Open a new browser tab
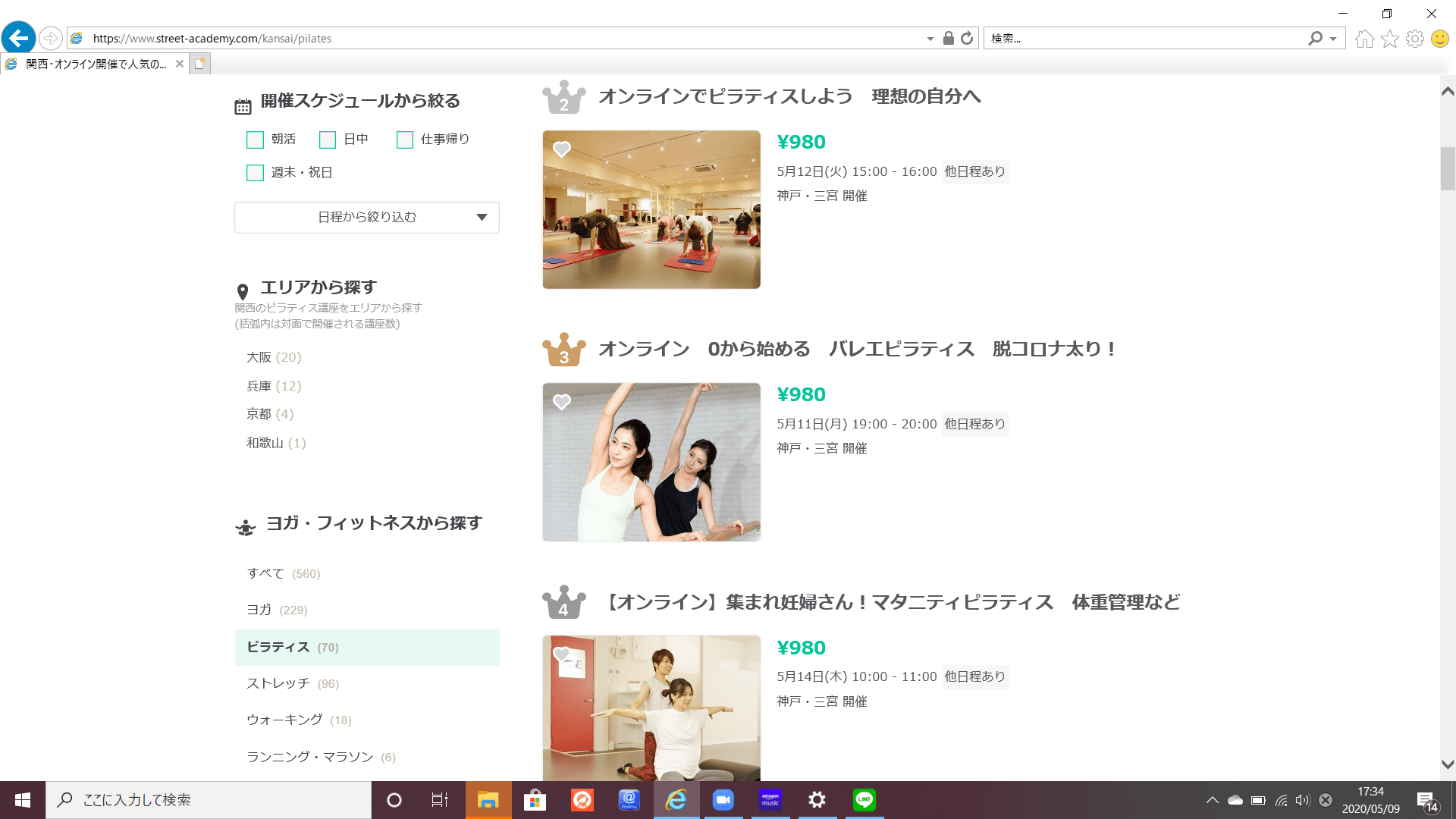This screenshot has height=819, width=1456. tap(199, 64)
